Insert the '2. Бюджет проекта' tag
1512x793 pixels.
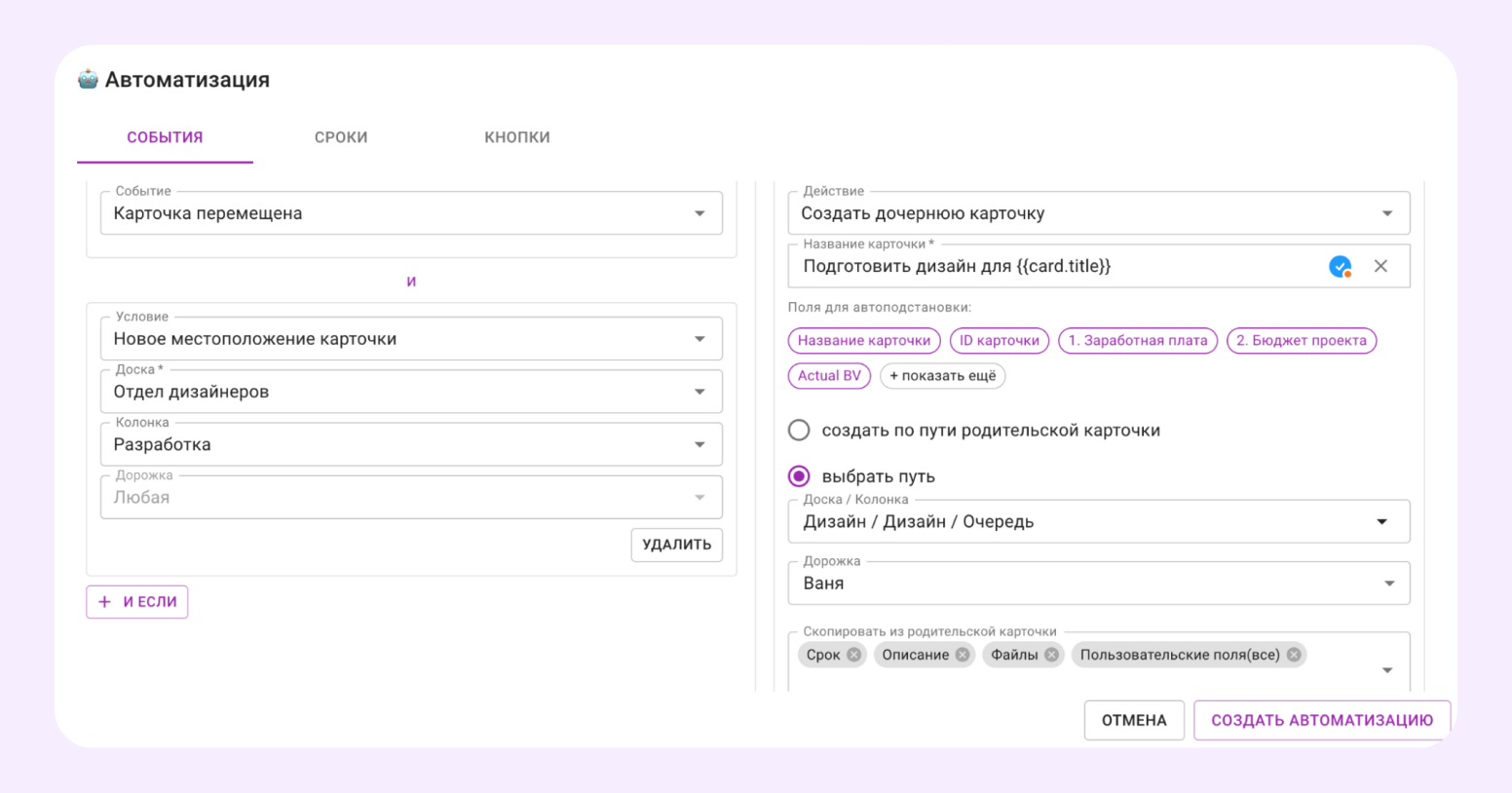coord(1302,340)
